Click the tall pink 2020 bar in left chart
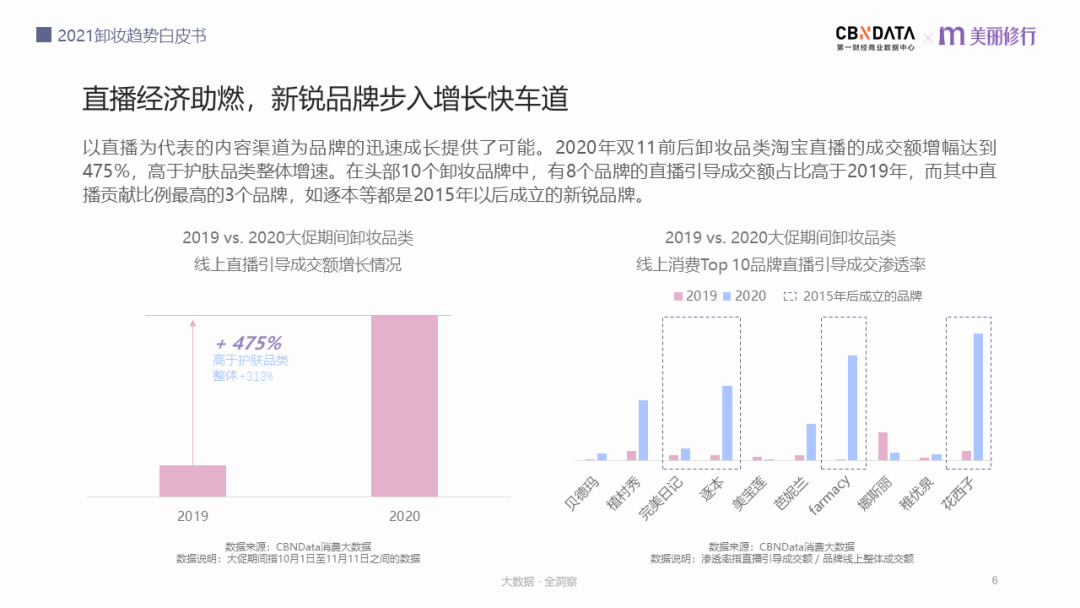This screenshot has height=608, width=1080. click(404, 406)
